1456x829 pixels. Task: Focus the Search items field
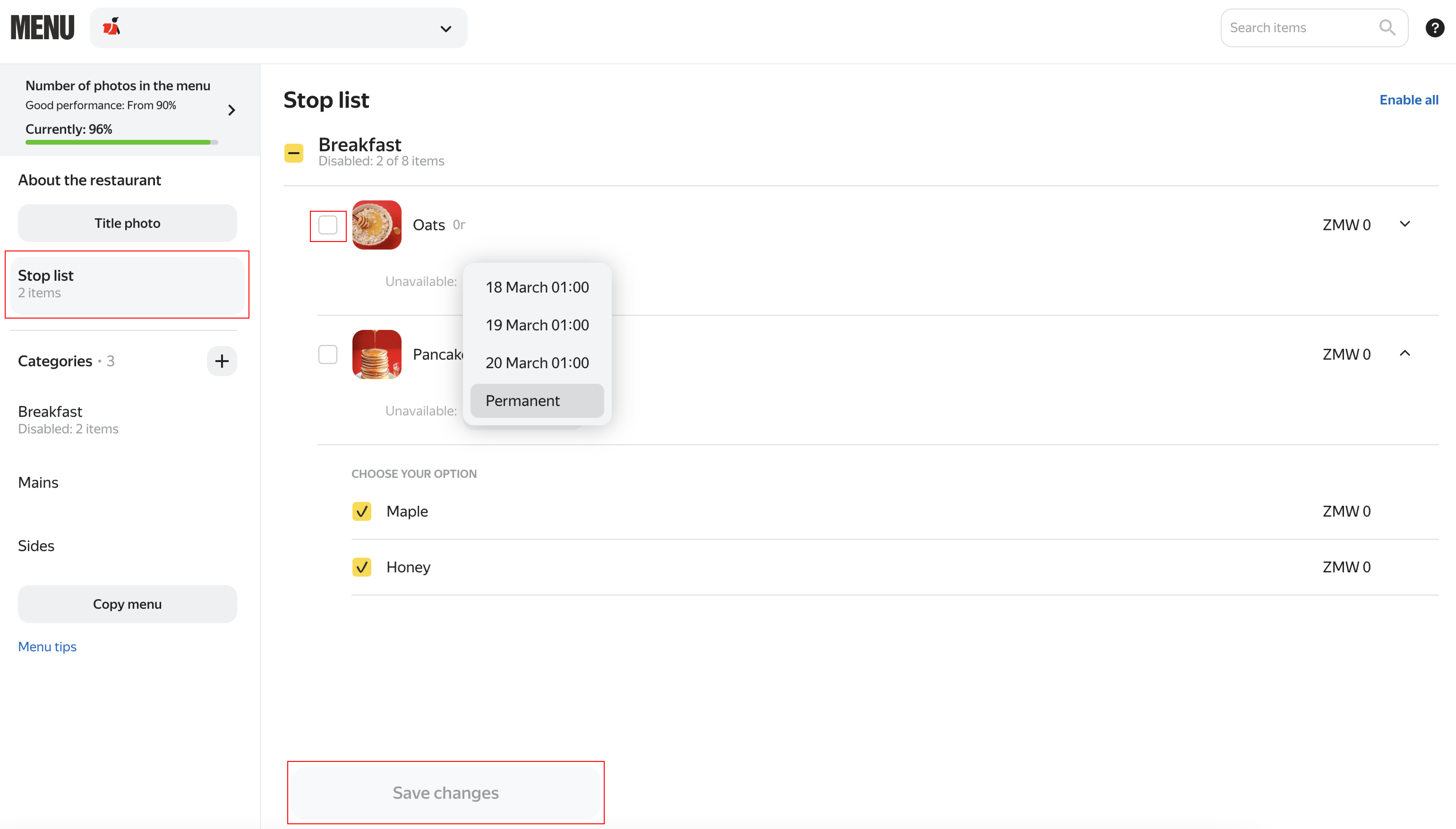[1314, 27]
